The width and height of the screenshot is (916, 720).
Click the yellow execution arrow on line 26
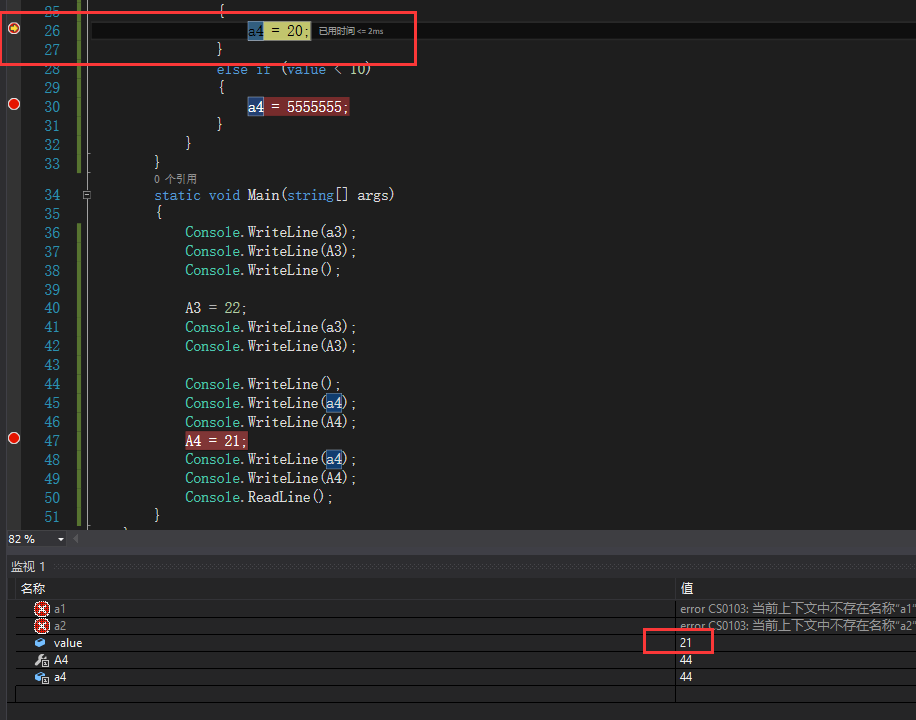[x=13, y=29]
